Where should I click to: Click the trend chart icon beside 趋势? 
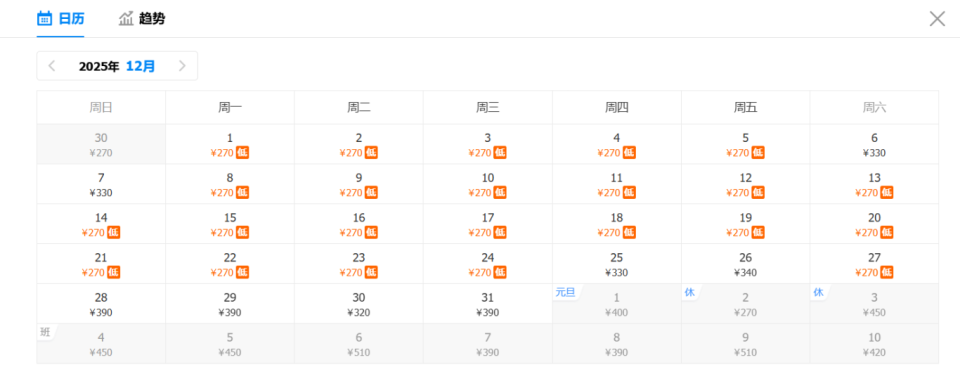(x=126, y=18)
